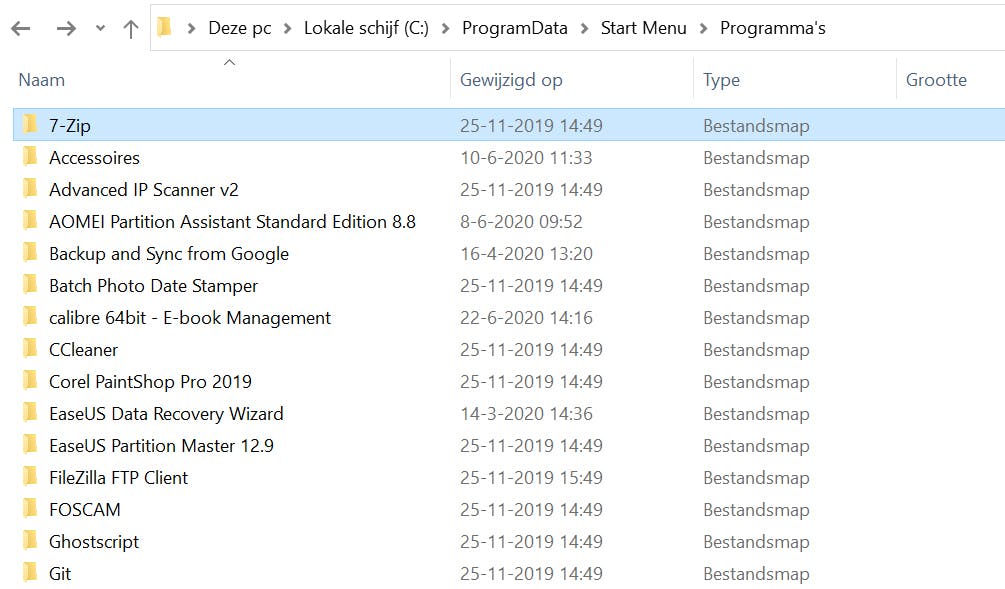This screenshot has height=589, width=1005.
Task: Click Backup and Sync from Google name
Action: (169, 254)
